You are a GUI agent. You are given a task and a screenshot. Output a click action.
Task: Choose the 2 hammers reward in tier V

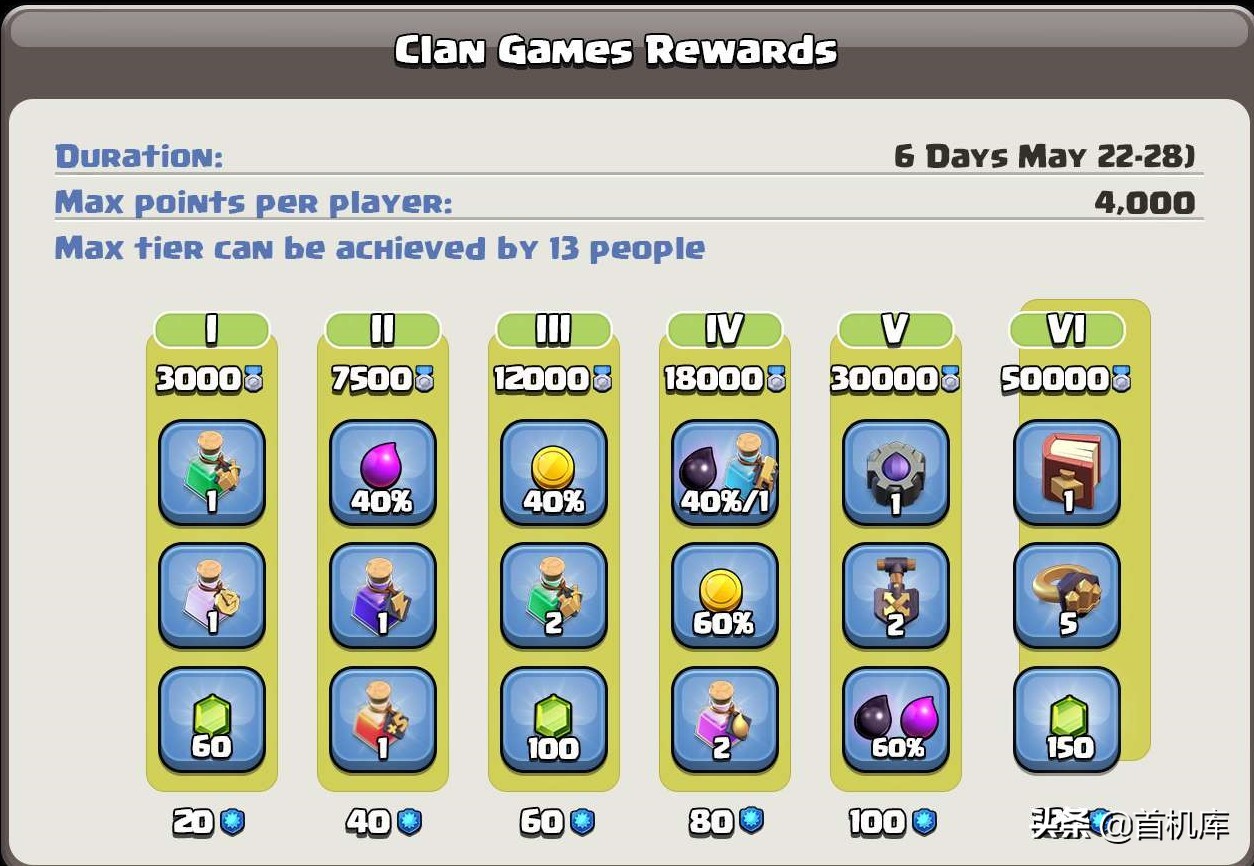tap(896, 597)
